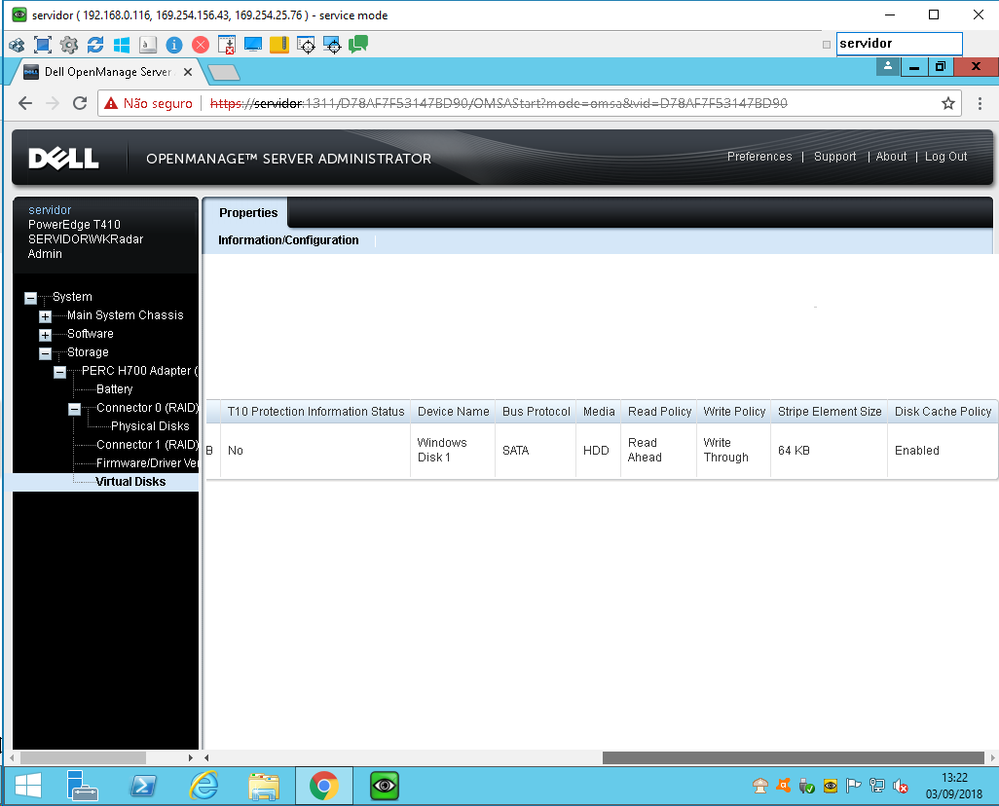This screenshot has width=999, height=806.
Task: Bookmark this page with the star icon
Action: pos(948,103)
